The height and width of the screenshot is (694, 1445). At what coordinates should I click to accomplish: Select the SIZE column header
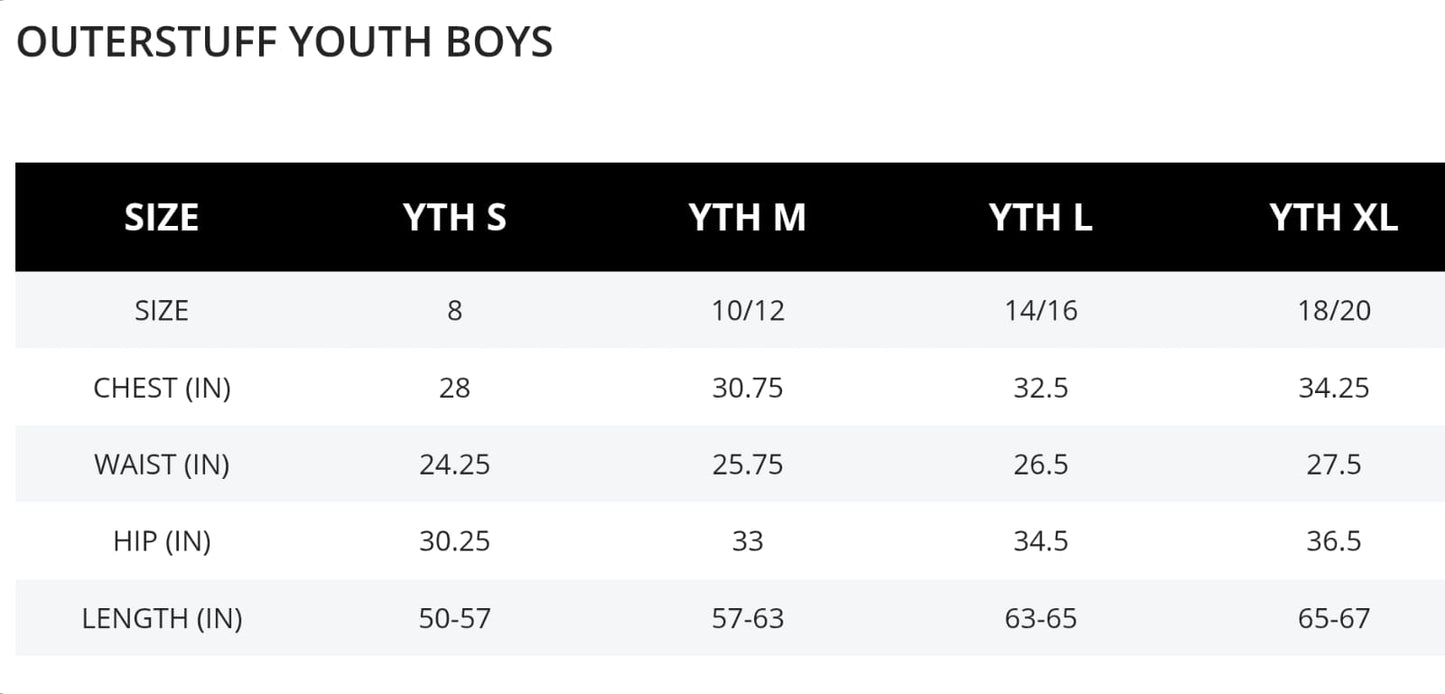coord(161,218)
